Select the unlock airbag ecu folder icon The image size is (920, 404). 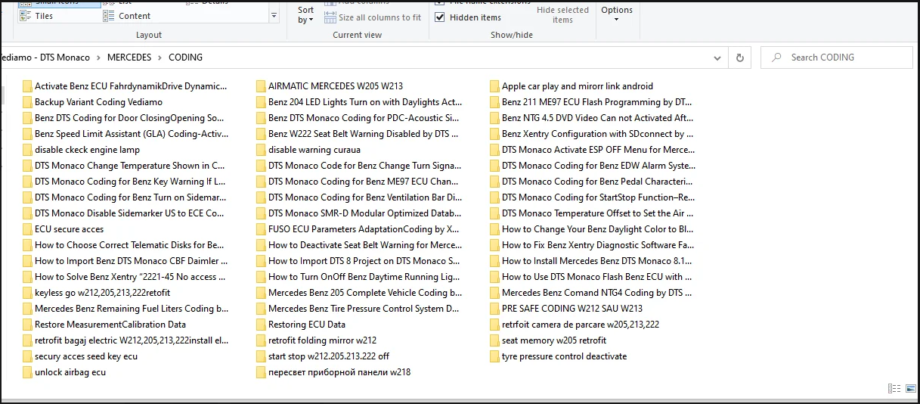pos(27,372)
